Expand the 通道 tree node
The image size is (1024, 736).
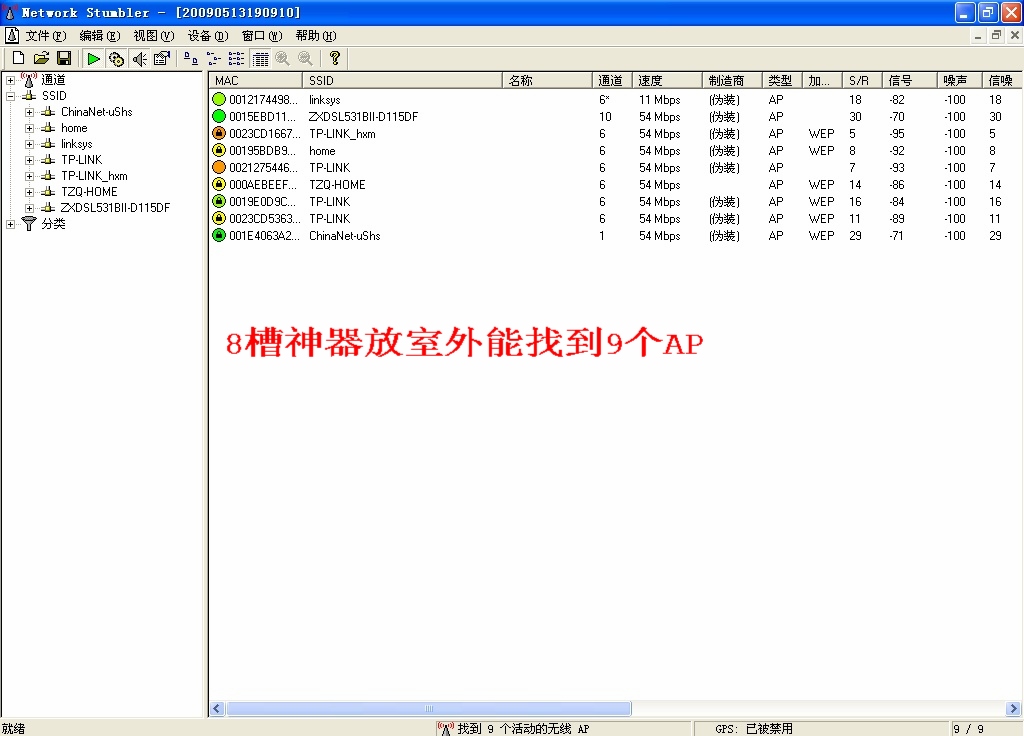10,80
